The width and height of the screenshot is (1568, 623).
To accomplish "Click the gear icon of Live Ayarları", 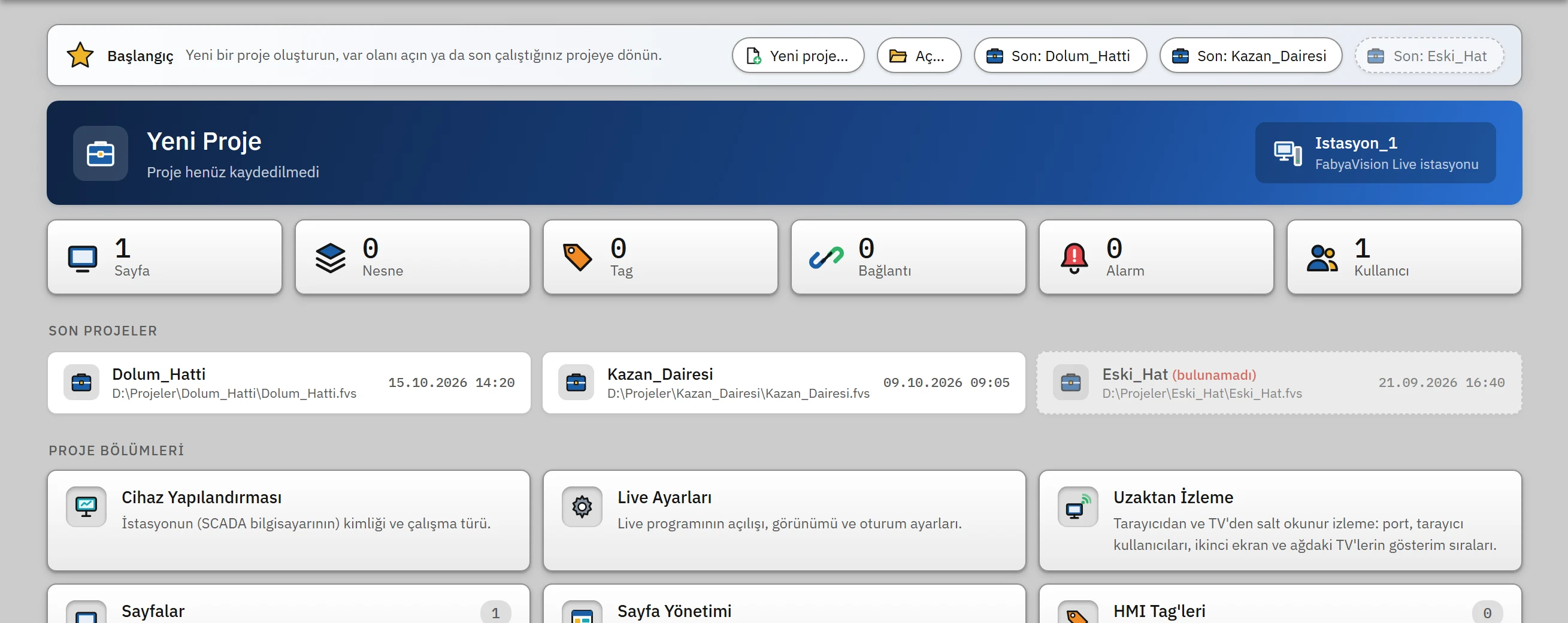I will pyautogui.click(x=582, y=507).
